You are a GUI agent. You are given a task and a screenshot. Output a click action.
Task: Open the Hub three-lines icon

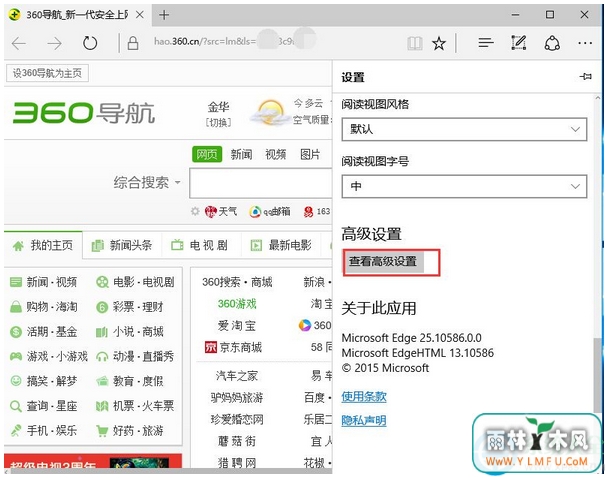click(485, 43)
